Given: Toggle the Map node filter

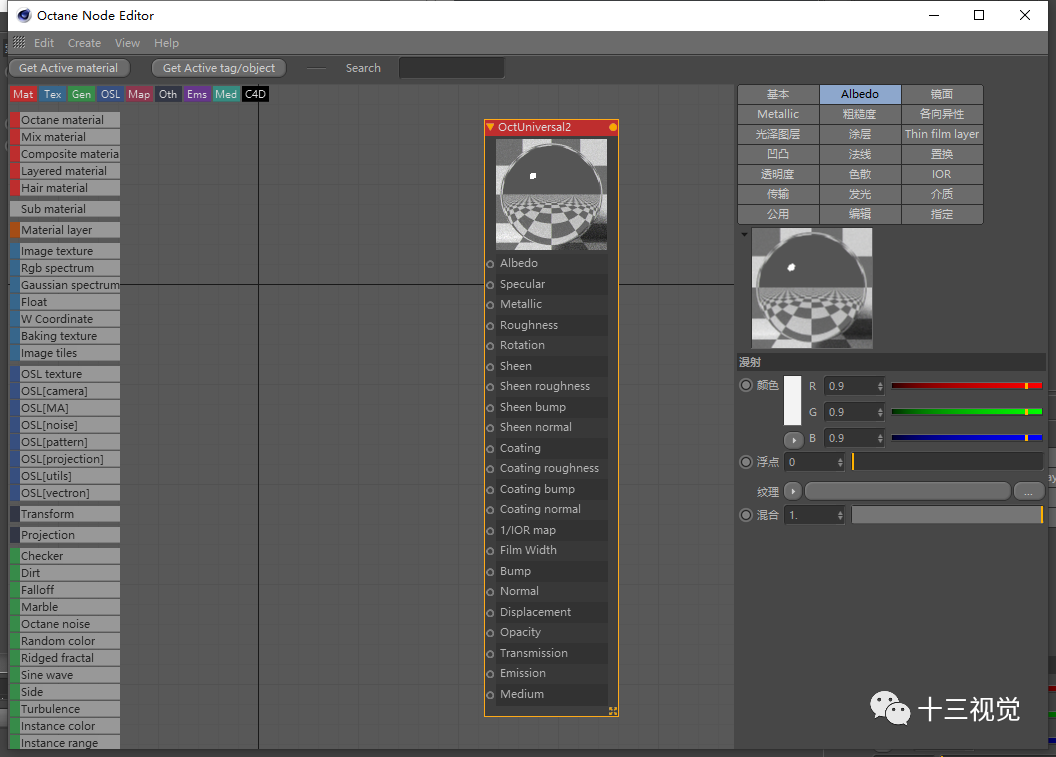Looking at the screenshot, I should [x=139, y=94].
